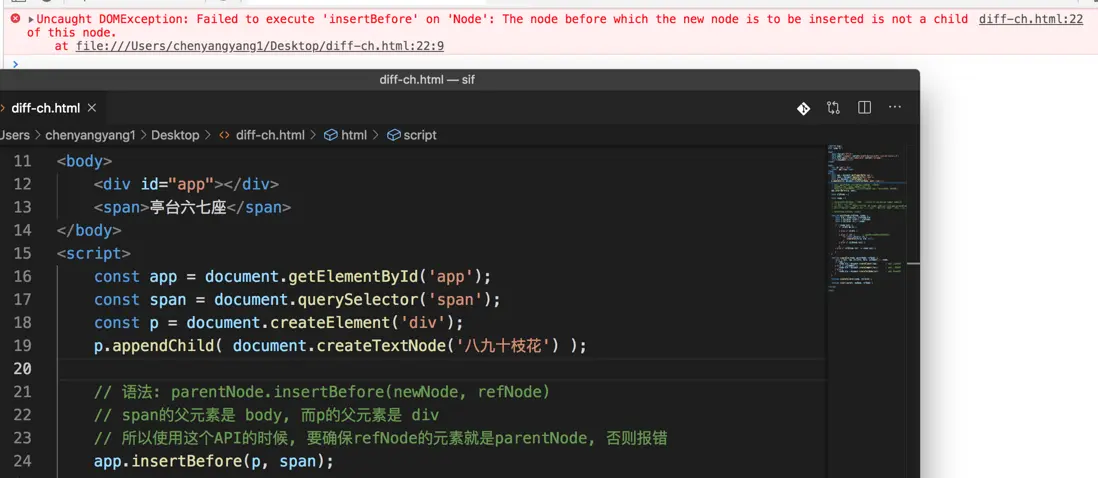Click line number 11 in the gutter
Screen dimensions: 1098x478
coord(22,161)
